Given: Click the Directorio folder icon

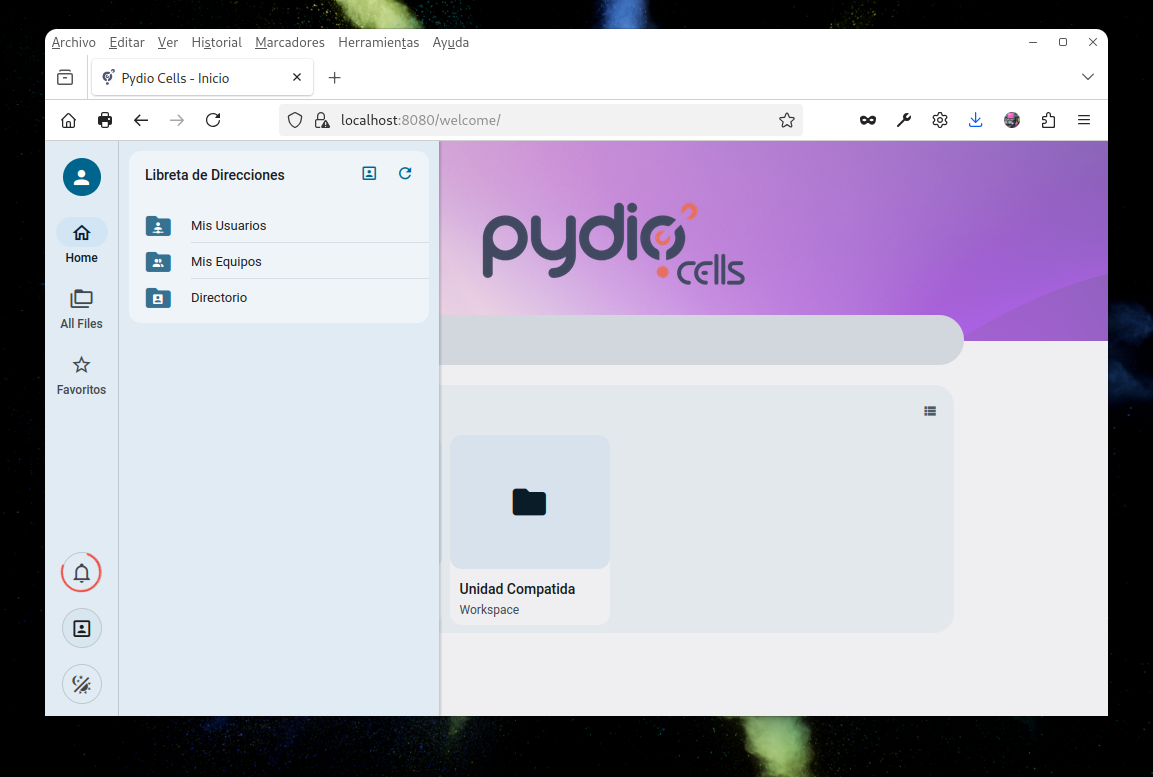Looking at the screenshot, I should tap(158, 298).
